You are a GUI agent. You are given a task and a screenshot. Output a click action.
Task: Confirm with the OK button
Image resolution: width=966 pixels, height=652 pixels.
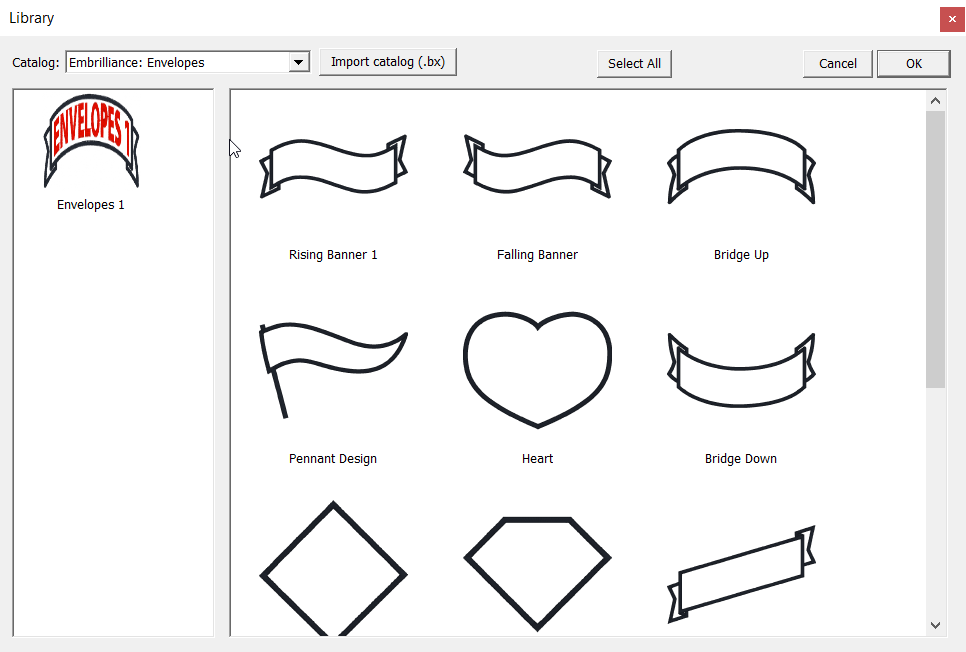(x=913, y=63)
